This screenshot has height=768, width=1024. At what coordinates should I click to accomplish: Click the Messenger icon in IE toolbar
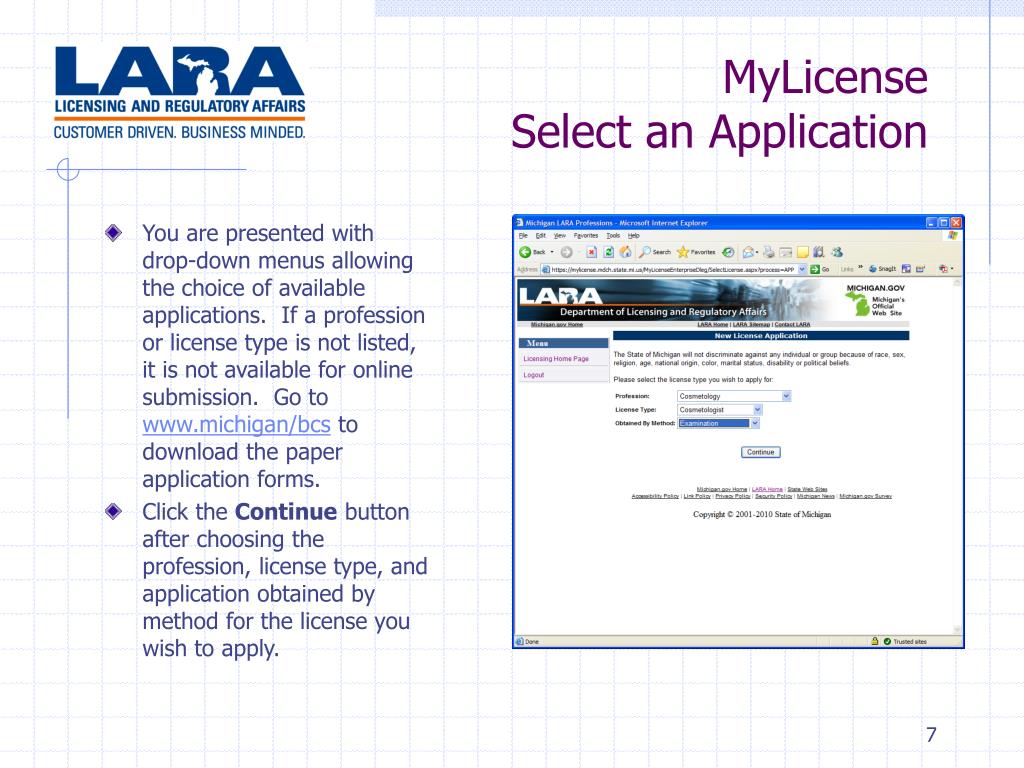click(837, 252)
